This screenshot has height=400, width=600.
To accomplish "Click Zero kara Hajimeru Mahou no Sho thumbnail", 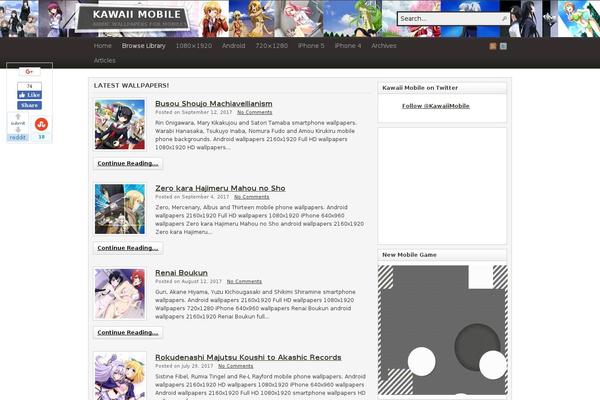I will pyautogui.click(x=120, y=209).
